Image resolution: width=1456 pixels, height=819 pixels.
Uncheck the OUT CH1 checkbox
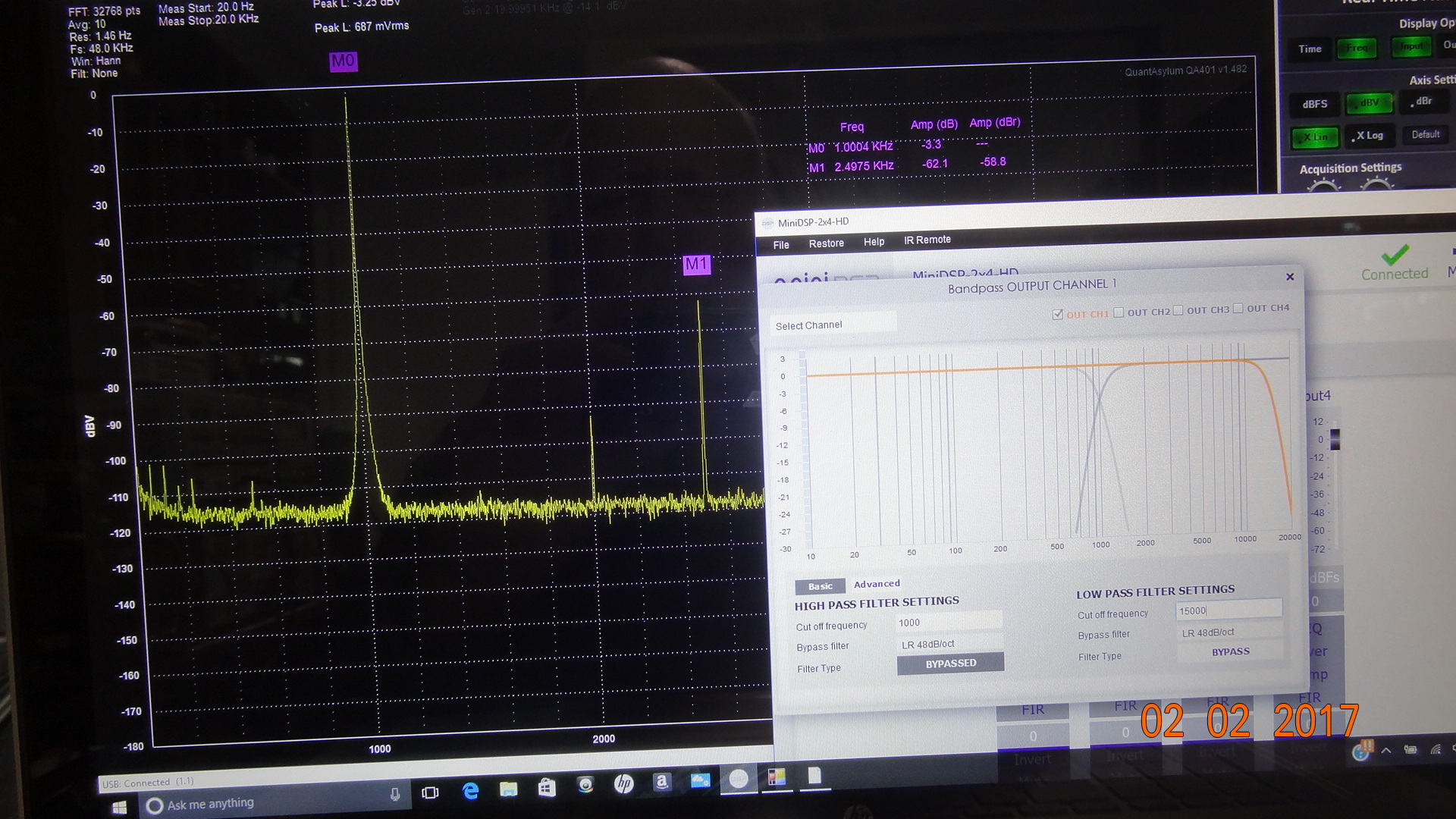(x=1058, y=315)
